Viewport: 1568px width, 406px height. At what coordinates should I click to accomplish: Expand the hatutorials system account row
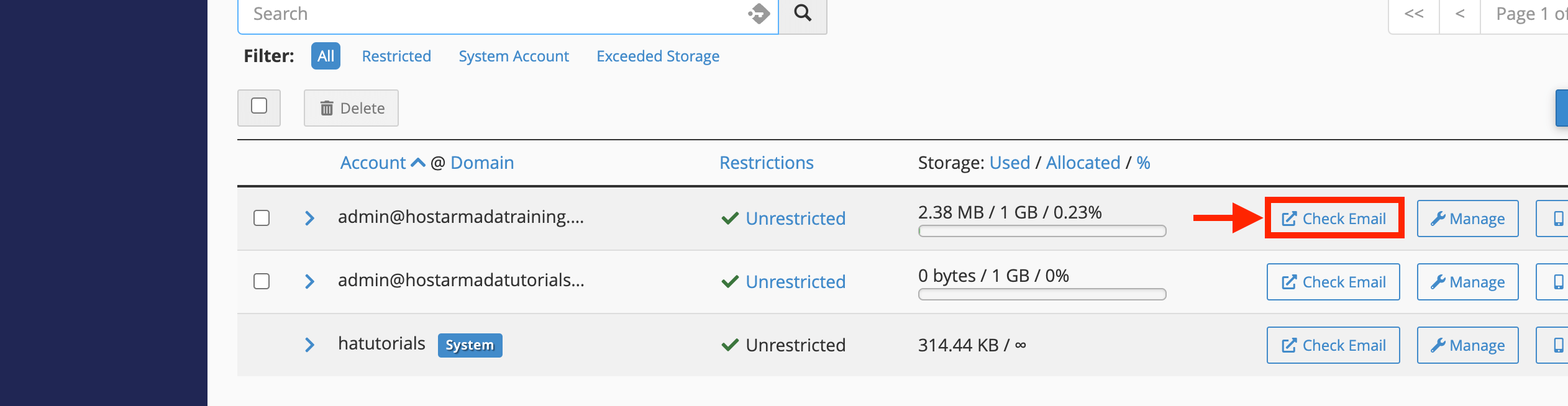pos(309,345)
